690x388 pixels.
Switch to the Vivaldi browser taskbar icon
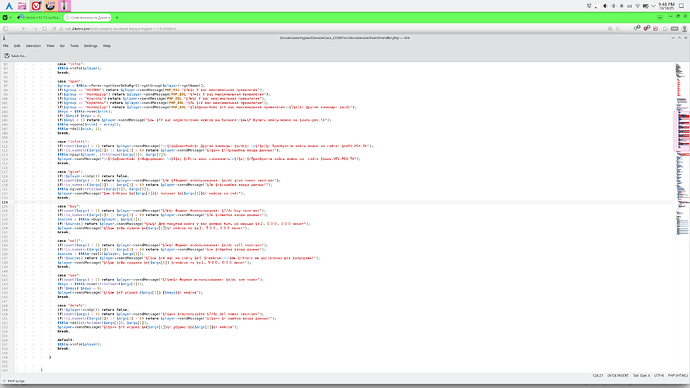[36, 6]
